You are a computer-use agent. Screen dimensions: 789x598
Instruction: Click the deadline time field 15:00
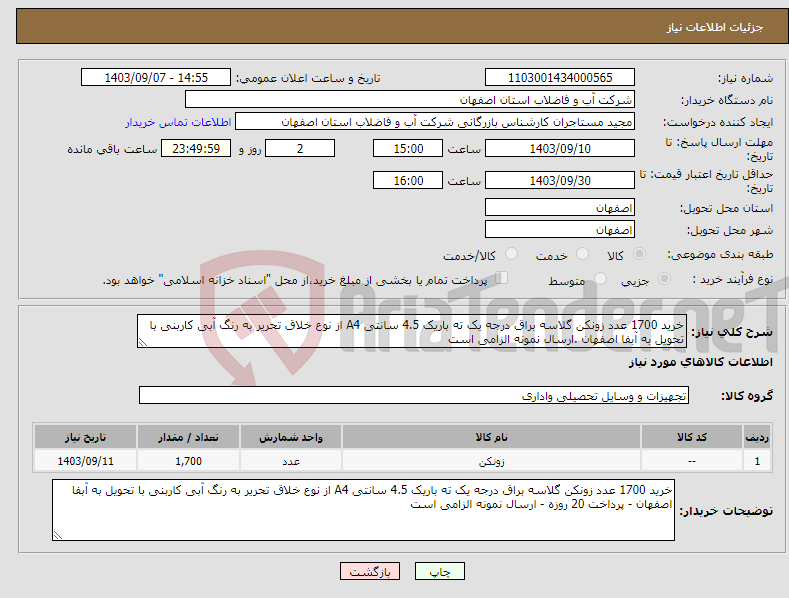coord(408,148)
